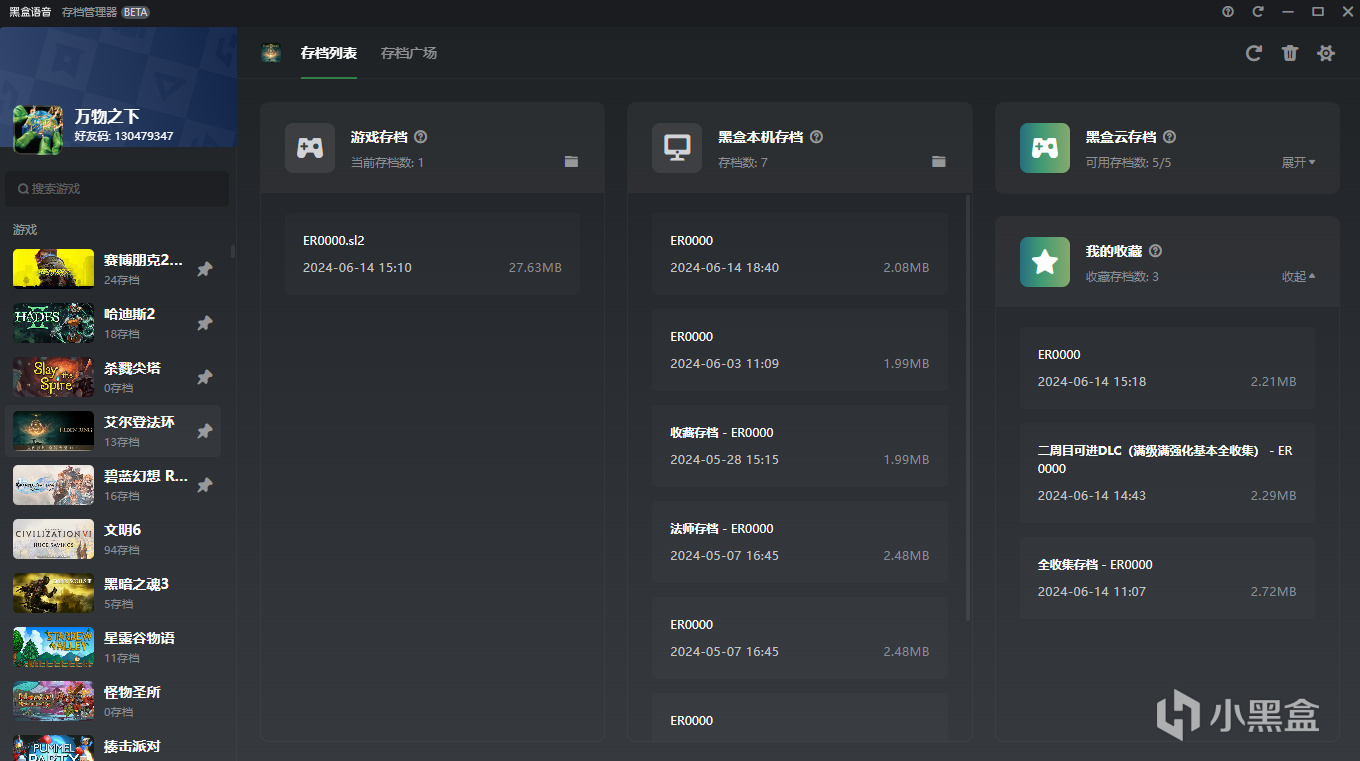Refresh the save list via toolbar icon
Screen dimensions: 1360x761
(1253, 53)
